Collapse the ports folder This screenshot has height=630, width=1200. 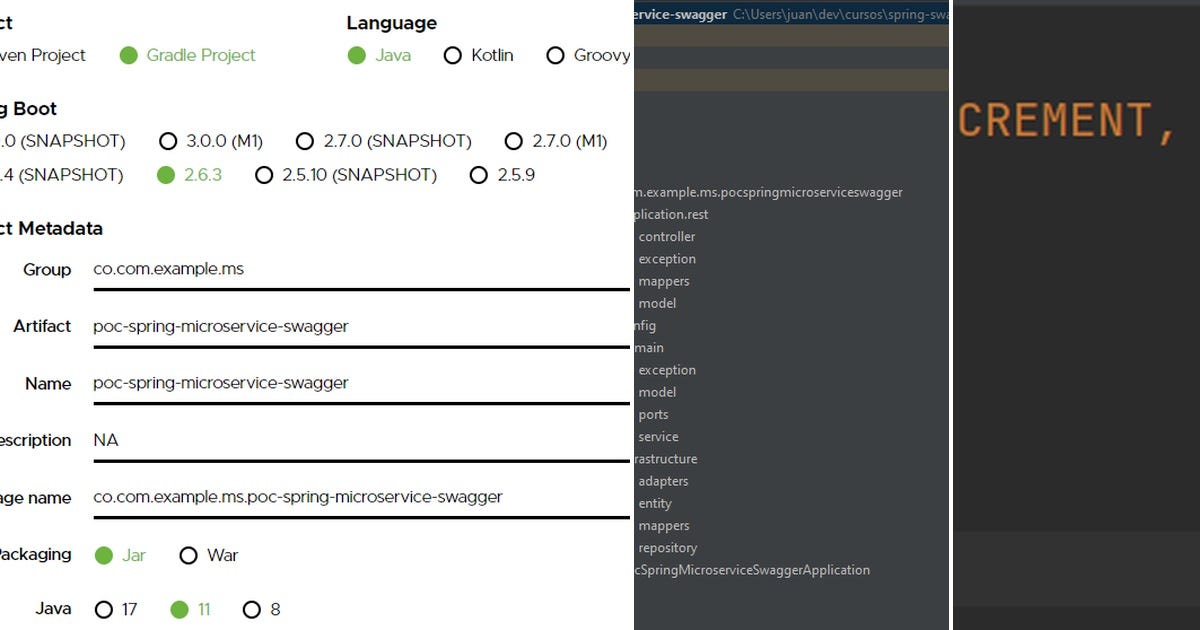tap(653, 414)
